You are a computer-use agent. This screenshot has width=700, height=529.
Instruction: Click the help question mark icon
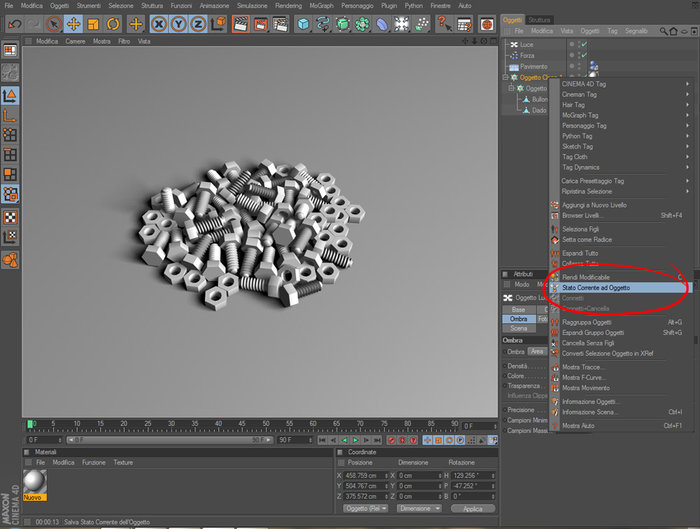tap(443, 23)
